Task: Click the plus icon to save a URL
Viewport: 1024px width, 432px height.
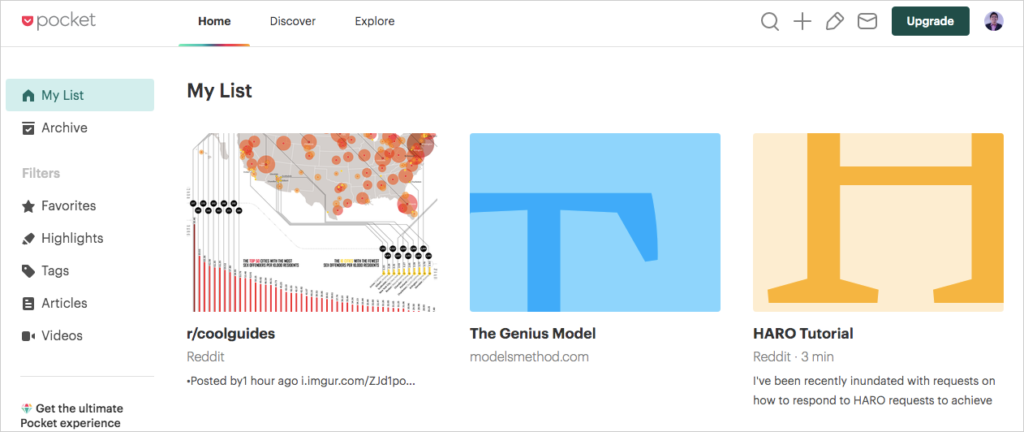Action: point(802,22)
